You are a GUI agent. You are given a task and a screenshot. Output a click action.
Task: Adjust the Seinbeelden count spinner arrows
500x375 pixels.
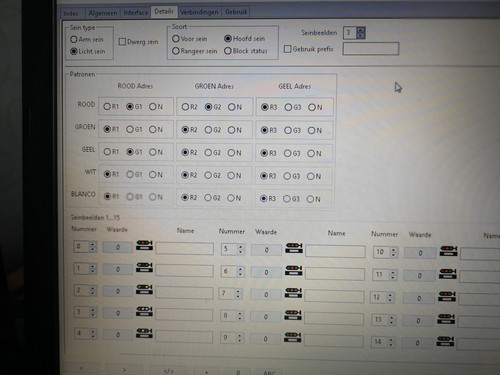point(361,33)
